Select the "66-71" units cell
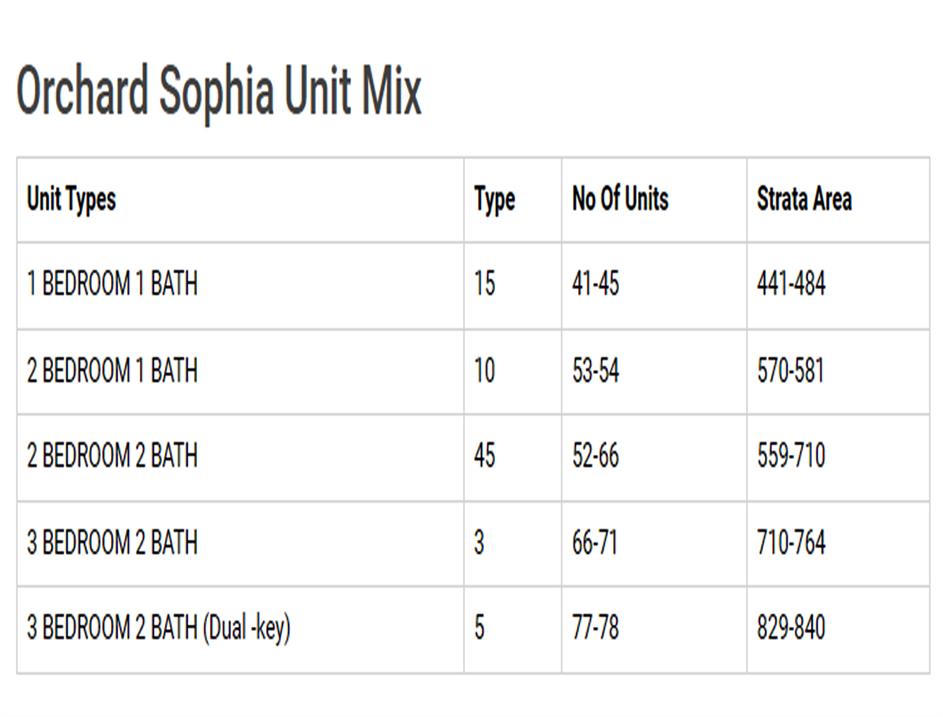Screen dimensions: 943x717 (x=595, y=544)
